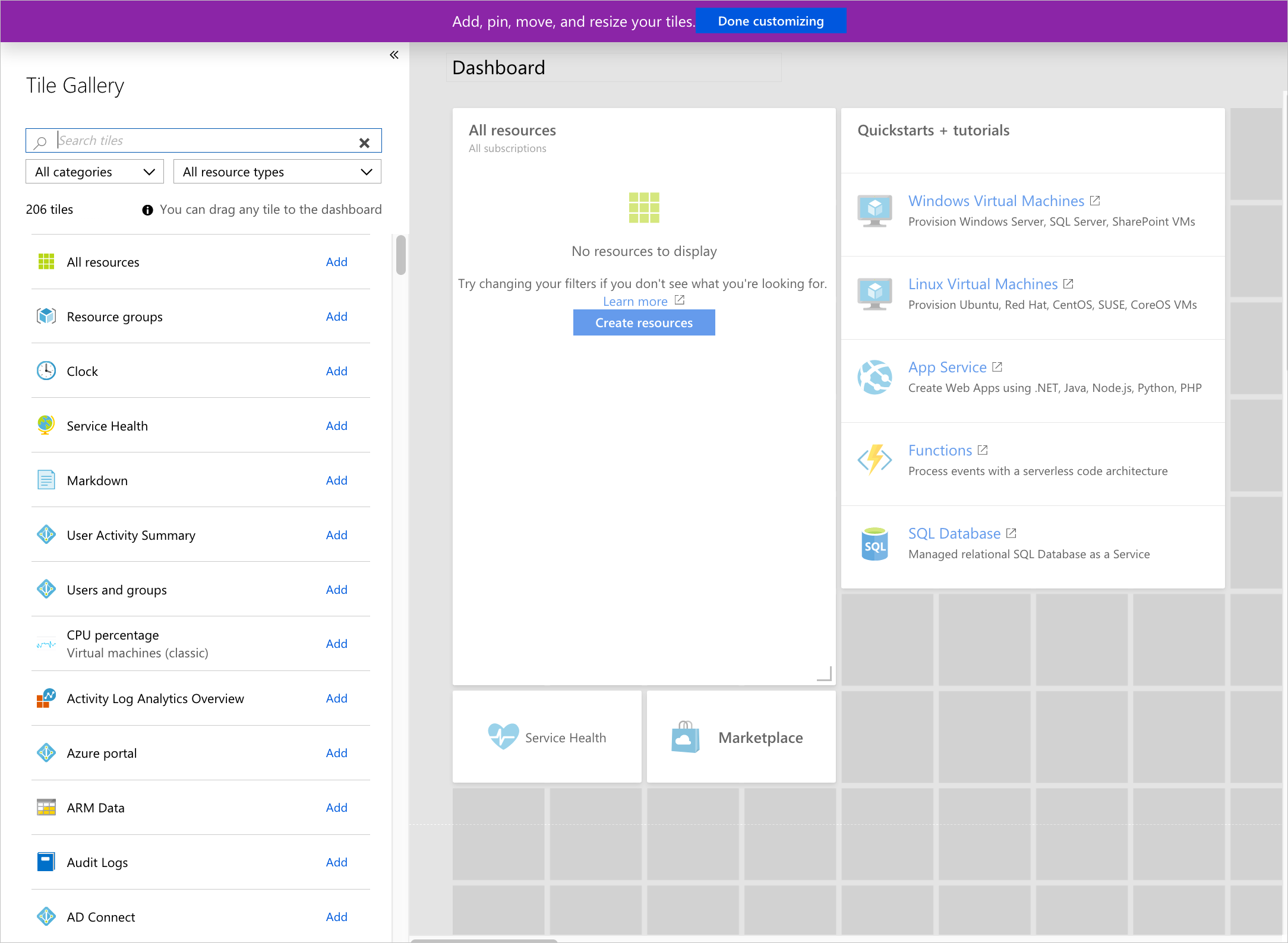
Task: Click the Activity Log Analytics Overview icon
Action: [47, 698]
